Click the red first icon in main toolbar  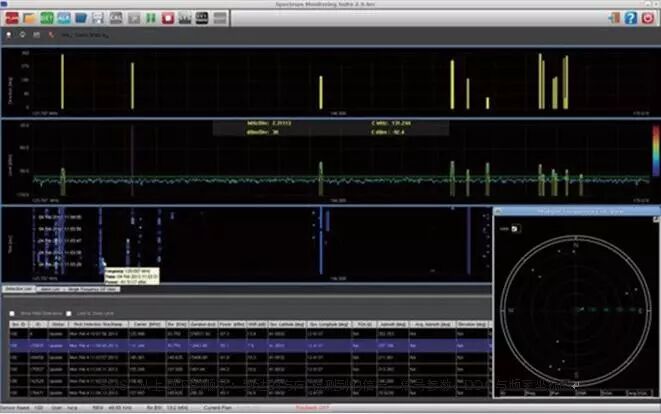[x=12, y=18]
